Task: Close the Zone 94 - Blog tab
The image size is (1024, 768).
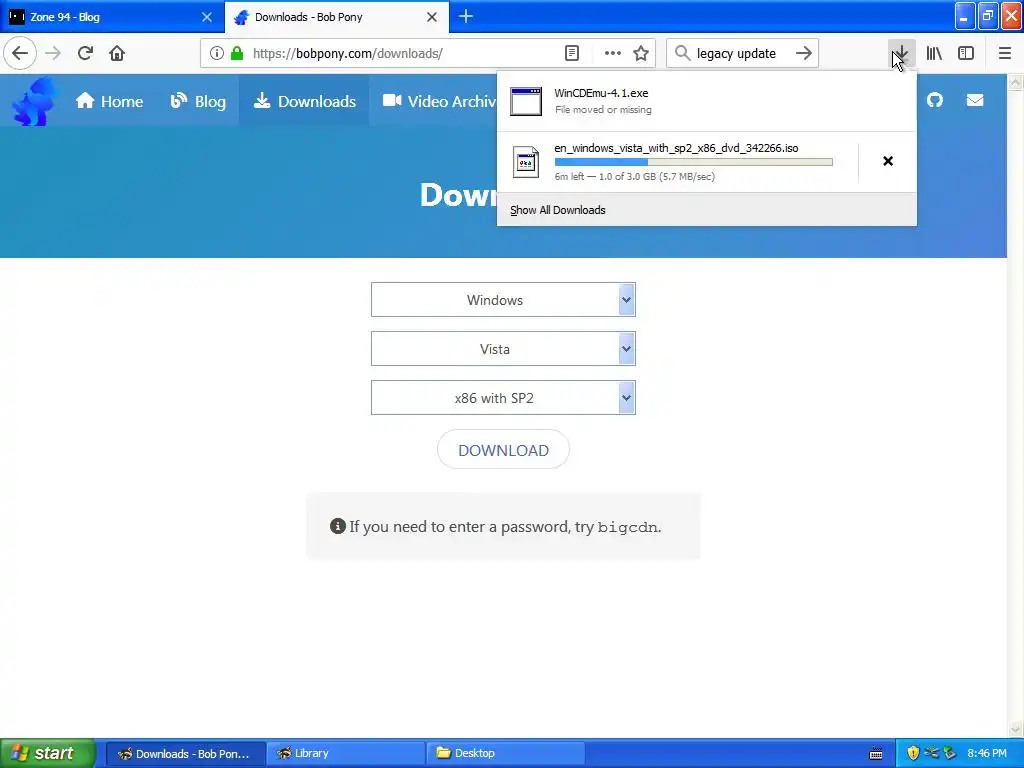Action: pos(207,17)
